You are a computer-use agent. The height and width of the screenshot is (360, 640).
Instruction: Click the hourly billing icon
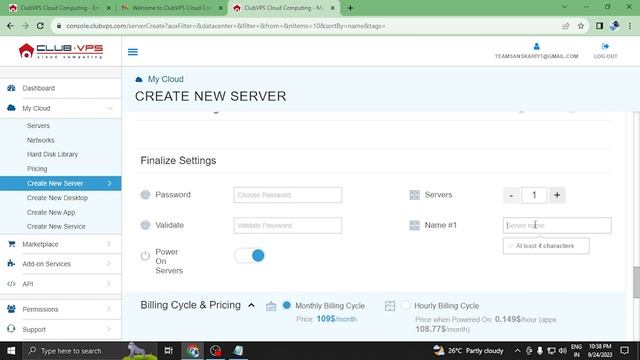[390, 306]
